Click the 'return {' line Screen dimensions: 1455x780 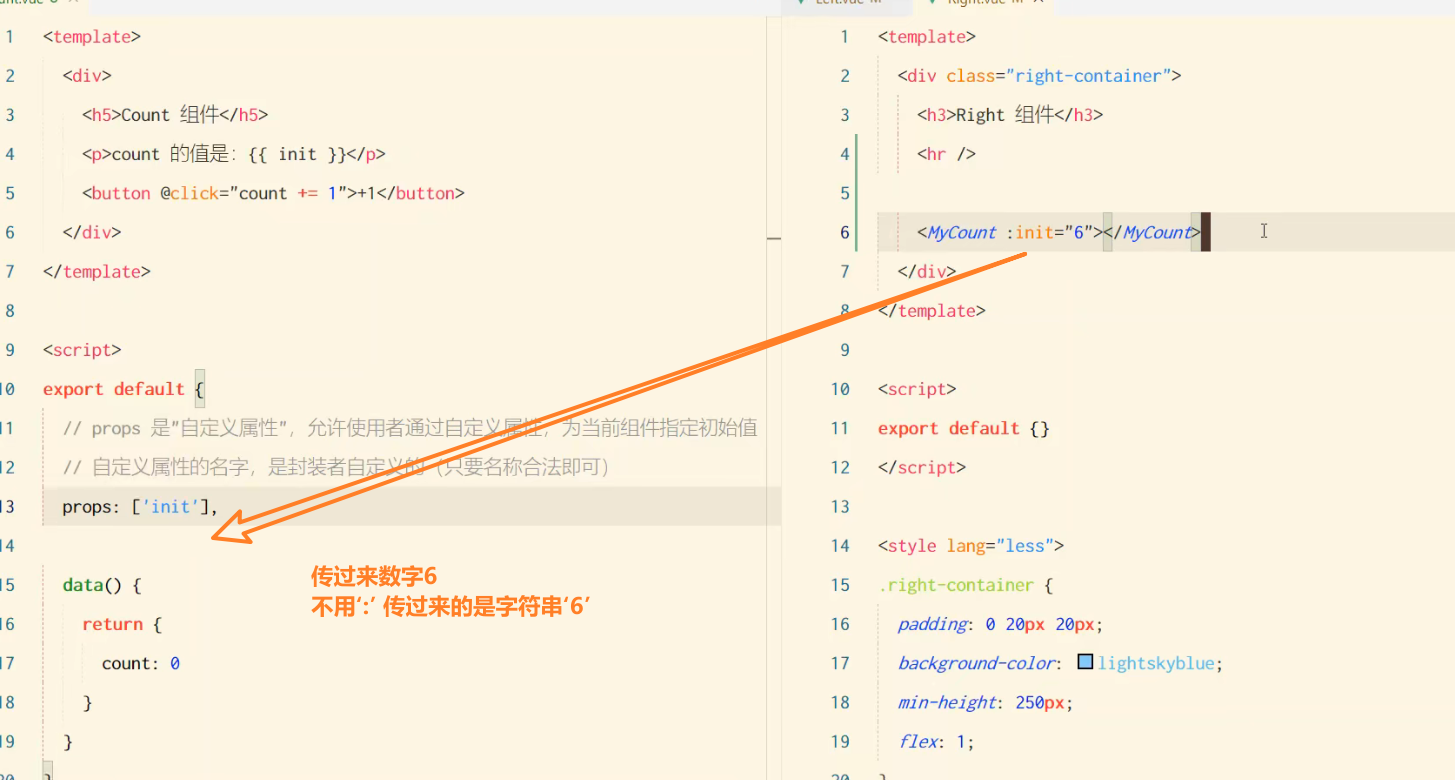(121, 624)
